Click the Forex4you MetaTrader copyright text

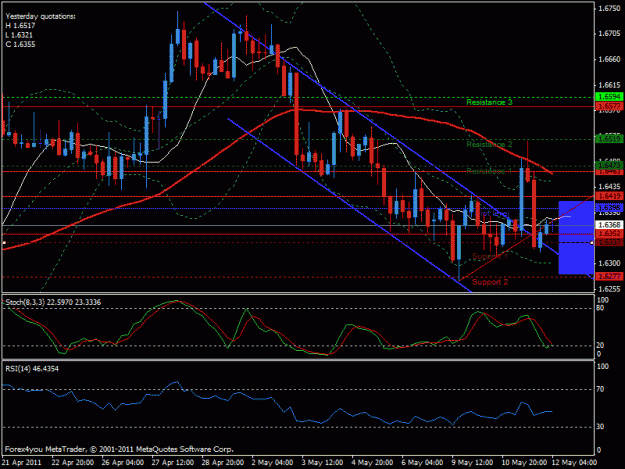119,449
